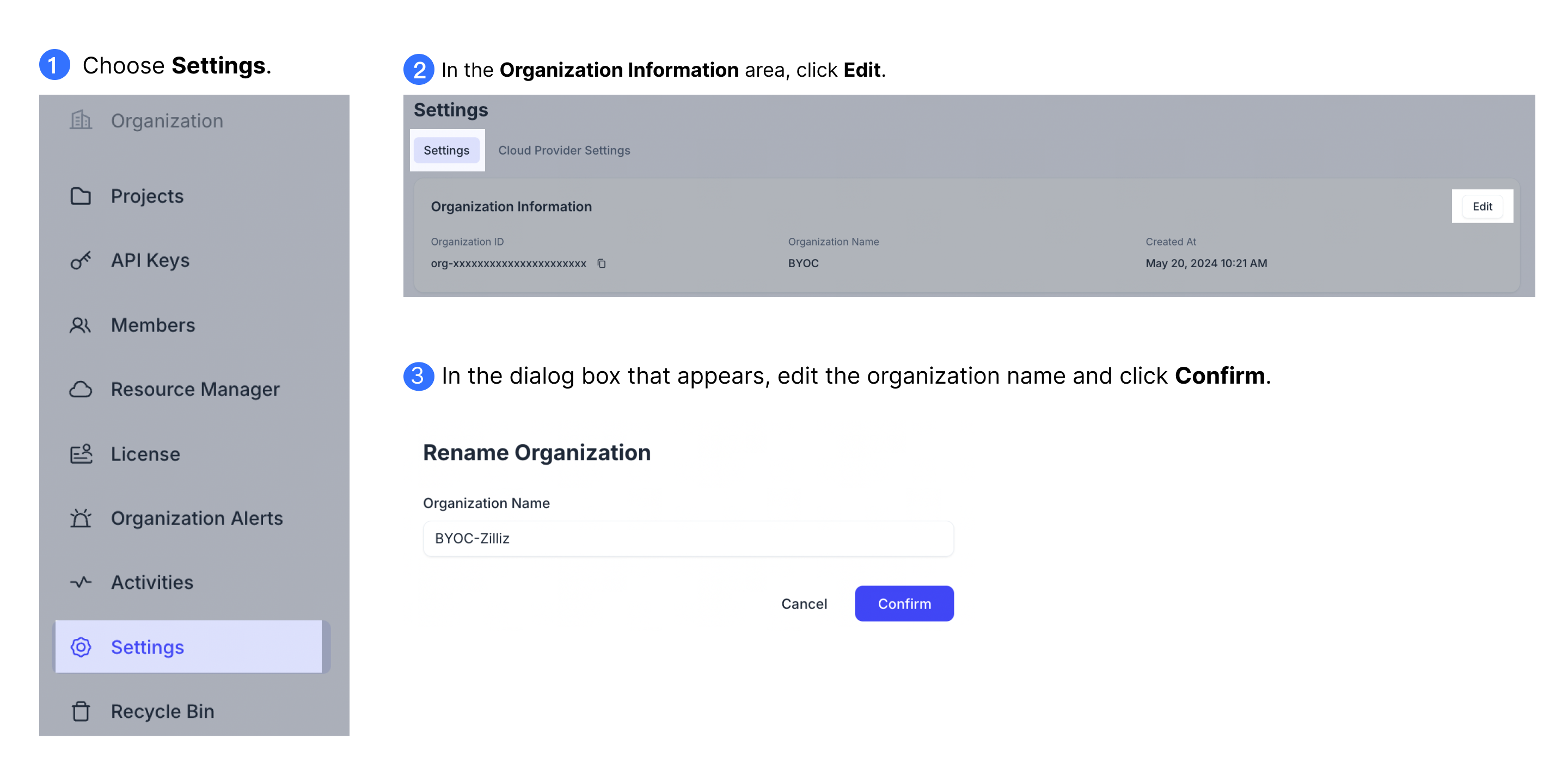The height and width of the screenshot is (782, 1568).
Task: Switch to Cloud Provider Settings tab
Action: pos(564,150)
